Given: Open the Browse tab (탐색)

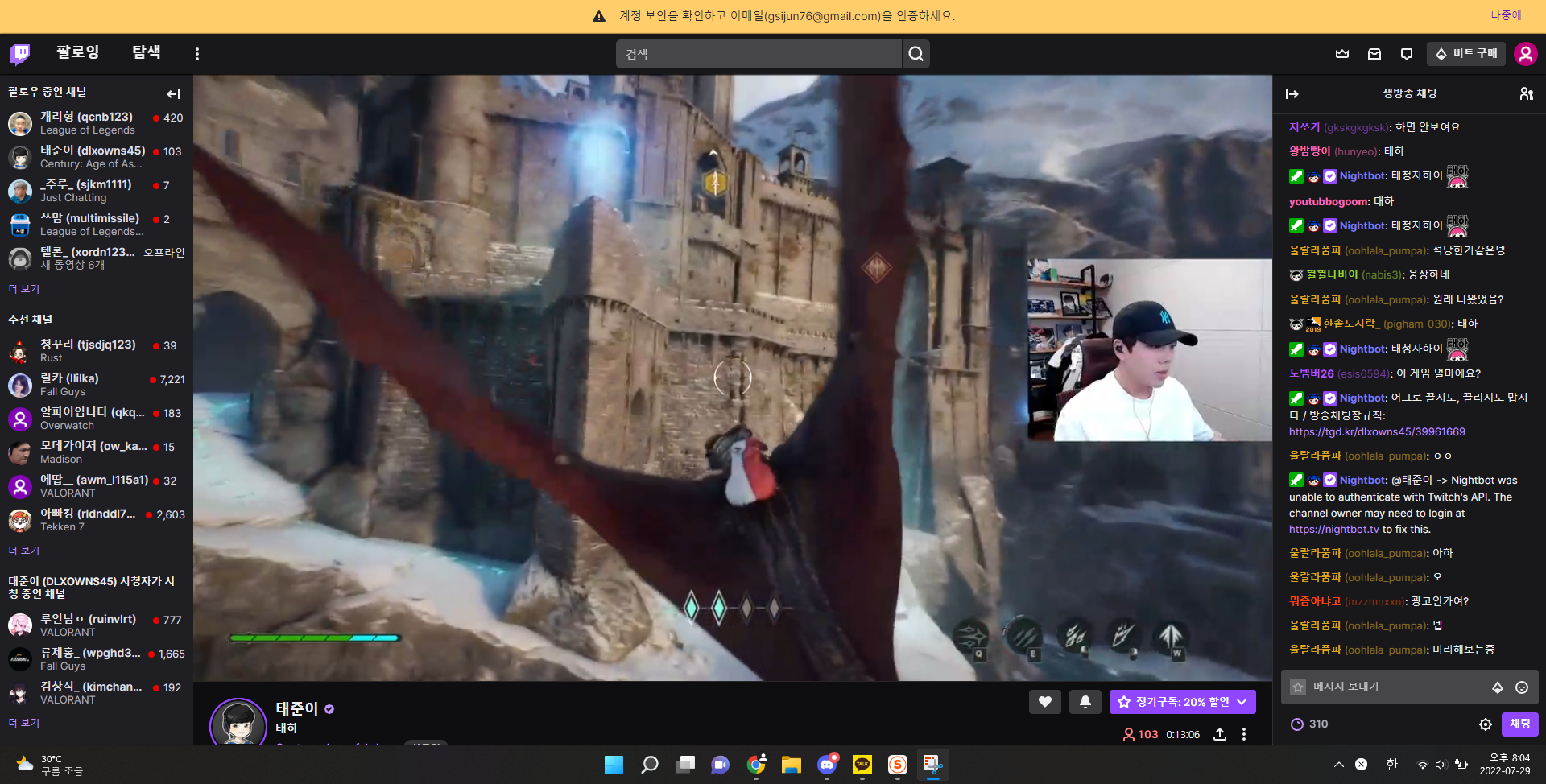Looking at the screenshot, I should pos(147,52).
